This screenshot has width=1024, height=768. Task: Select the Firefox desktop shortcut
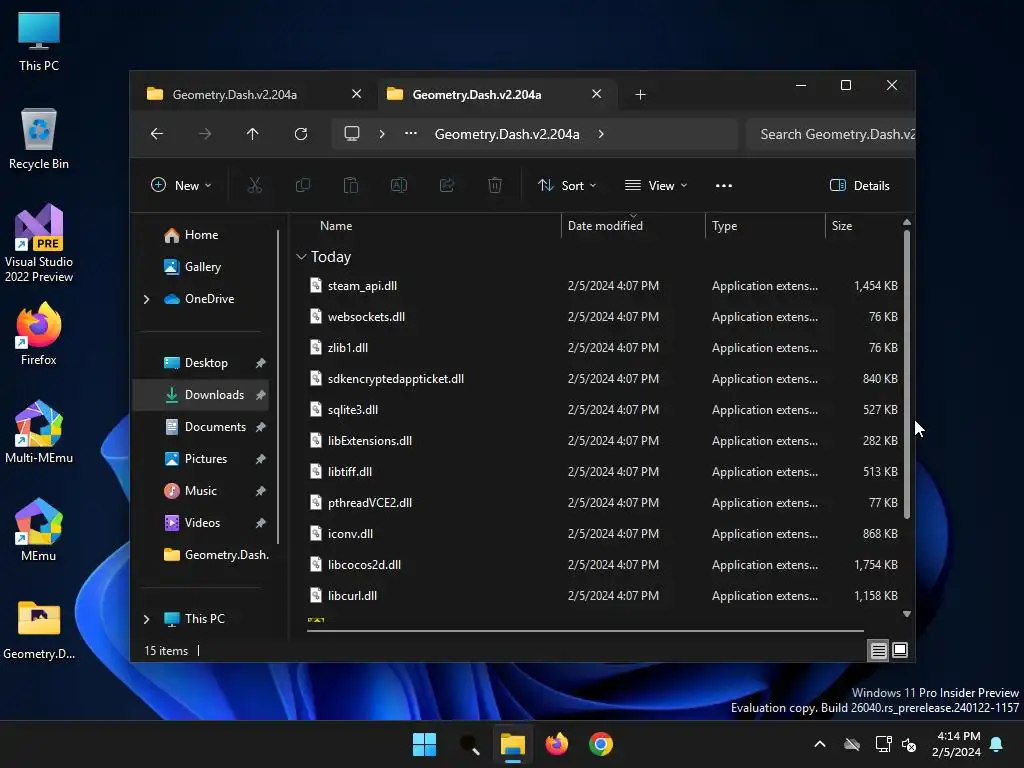coord(39,334)
